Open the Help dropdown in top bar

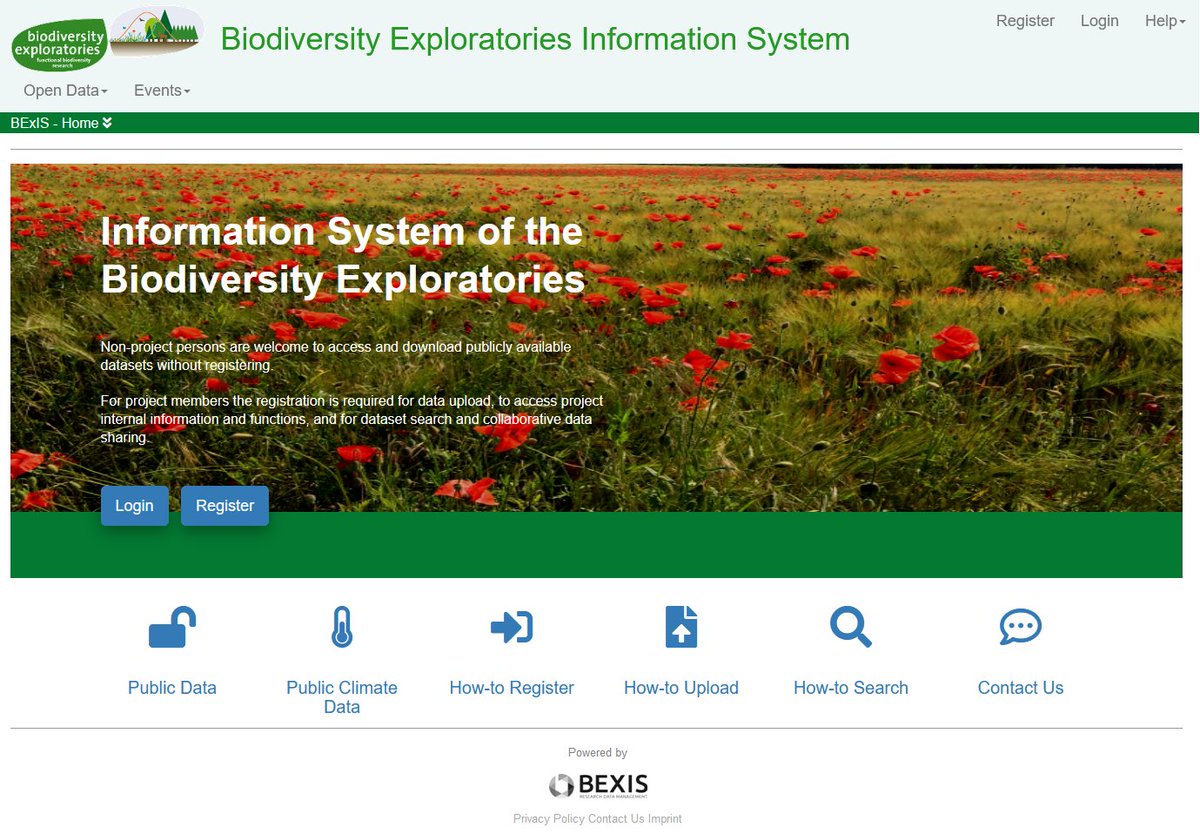1165,21
